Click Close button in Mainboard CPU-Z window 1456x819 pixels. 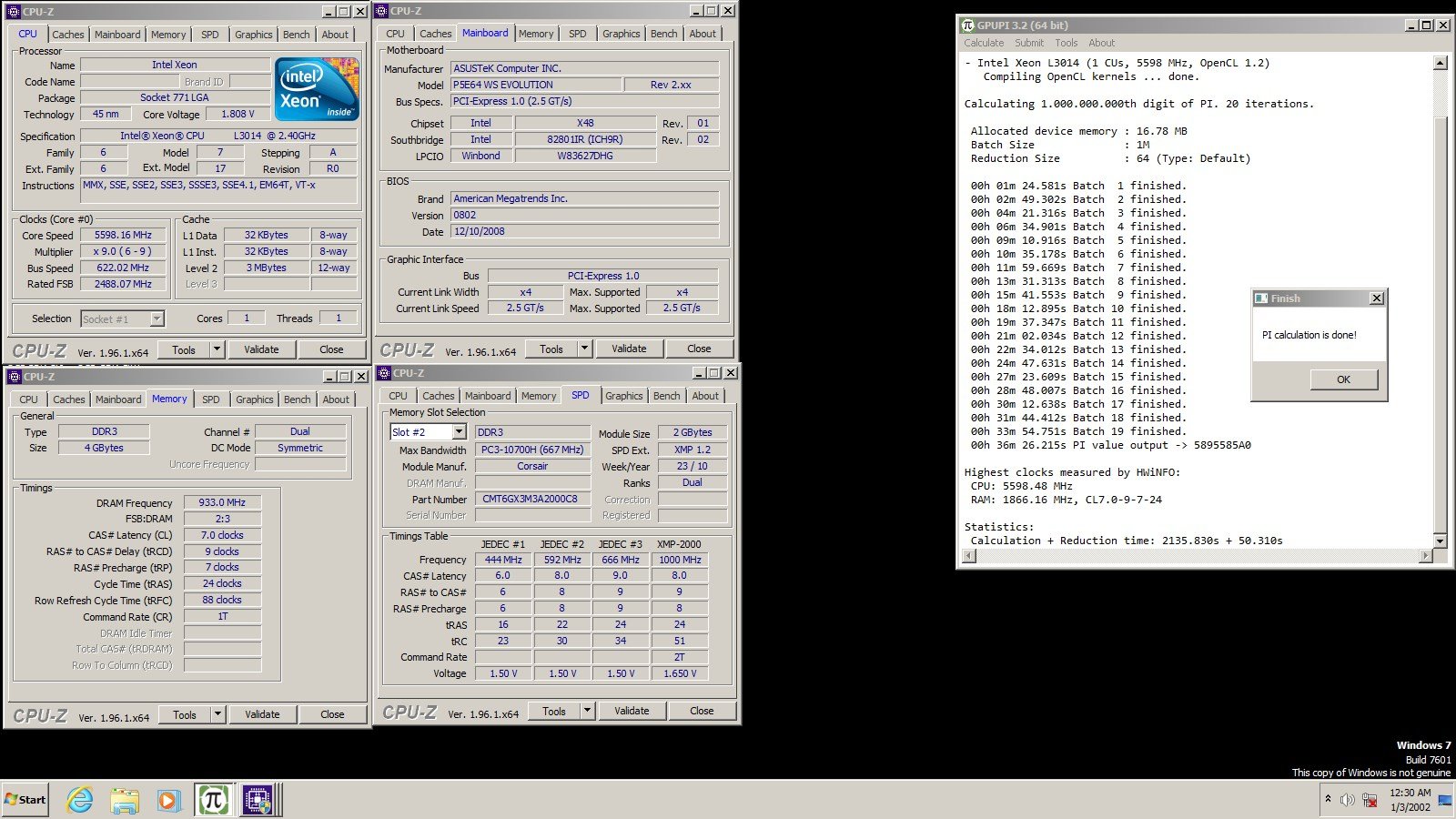[699, 349]
